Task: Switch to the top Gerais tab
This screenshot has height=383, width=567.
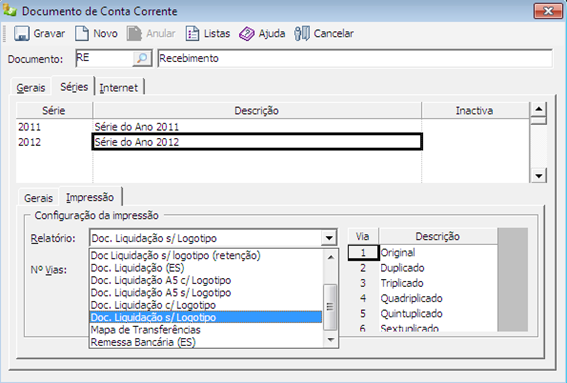Action: pos(31,88)
